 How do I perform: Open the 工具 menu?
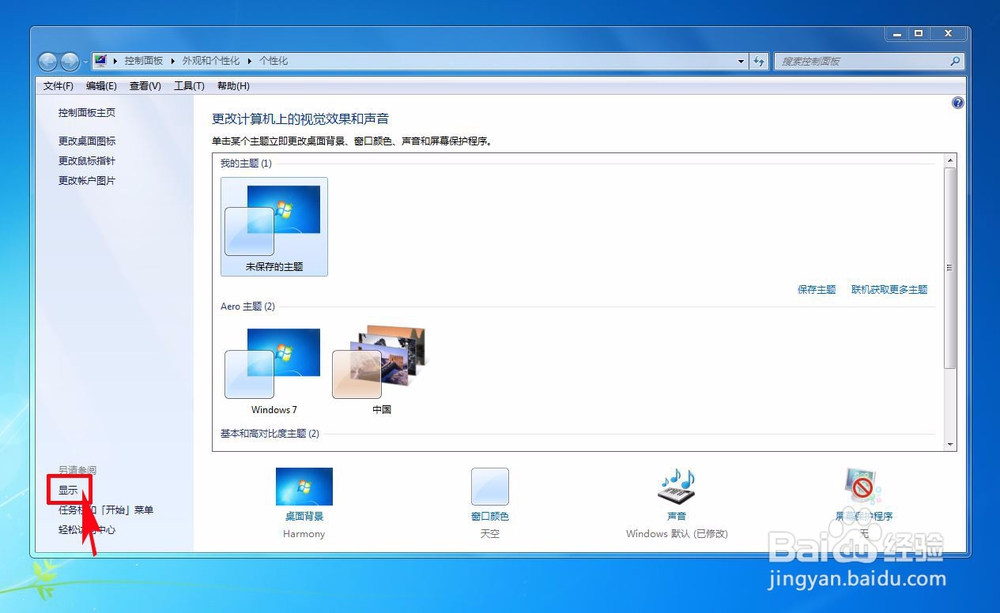coord(188,85)
